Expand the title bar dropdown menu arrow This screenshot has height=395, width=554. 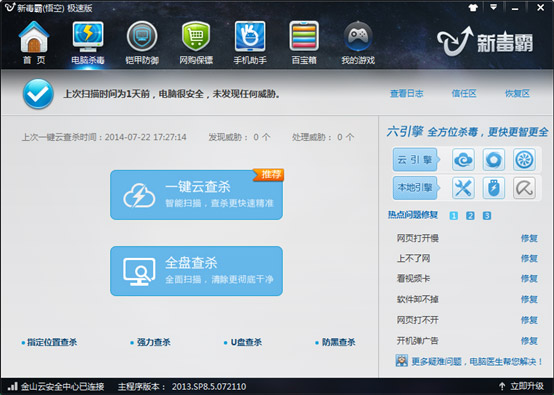pyautogui.click(x=494, y=7)
